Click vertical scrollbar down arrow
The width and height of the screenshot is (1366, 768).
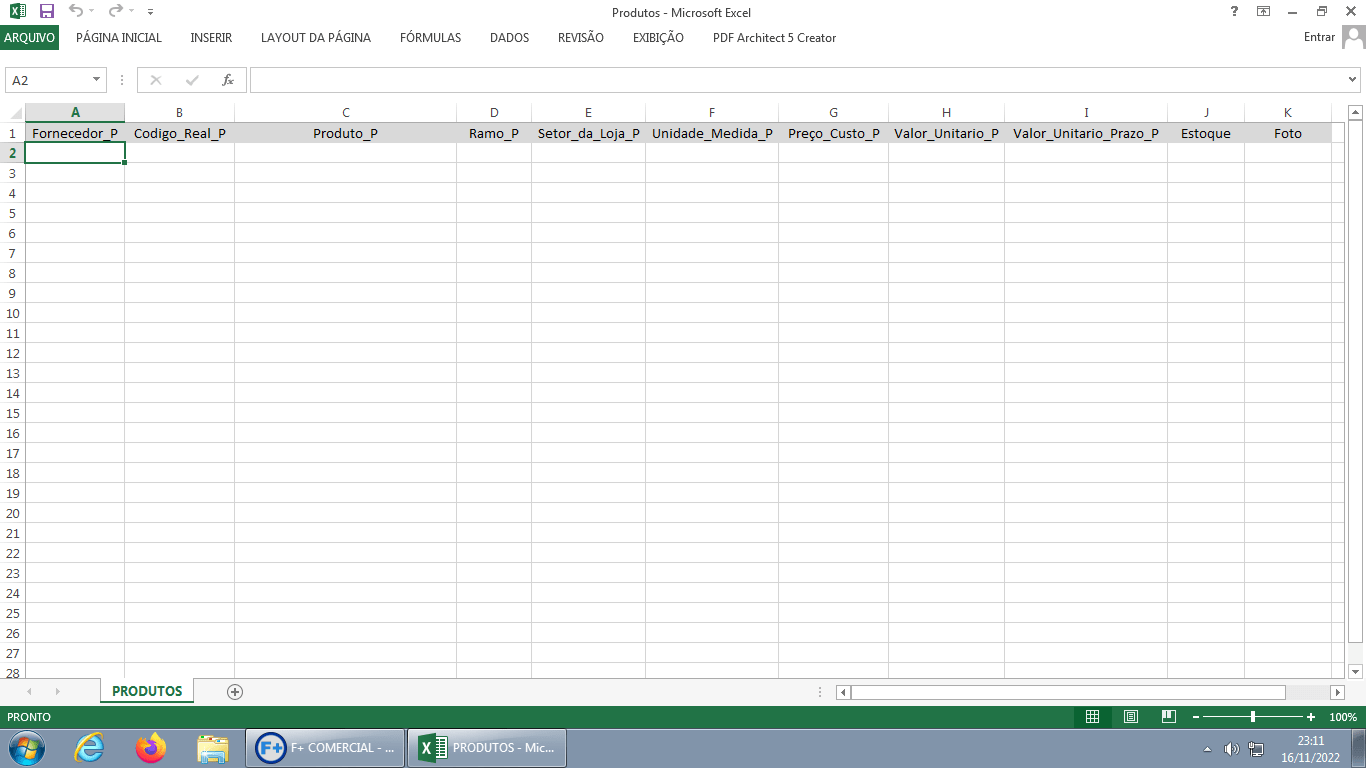point(1355,671)
